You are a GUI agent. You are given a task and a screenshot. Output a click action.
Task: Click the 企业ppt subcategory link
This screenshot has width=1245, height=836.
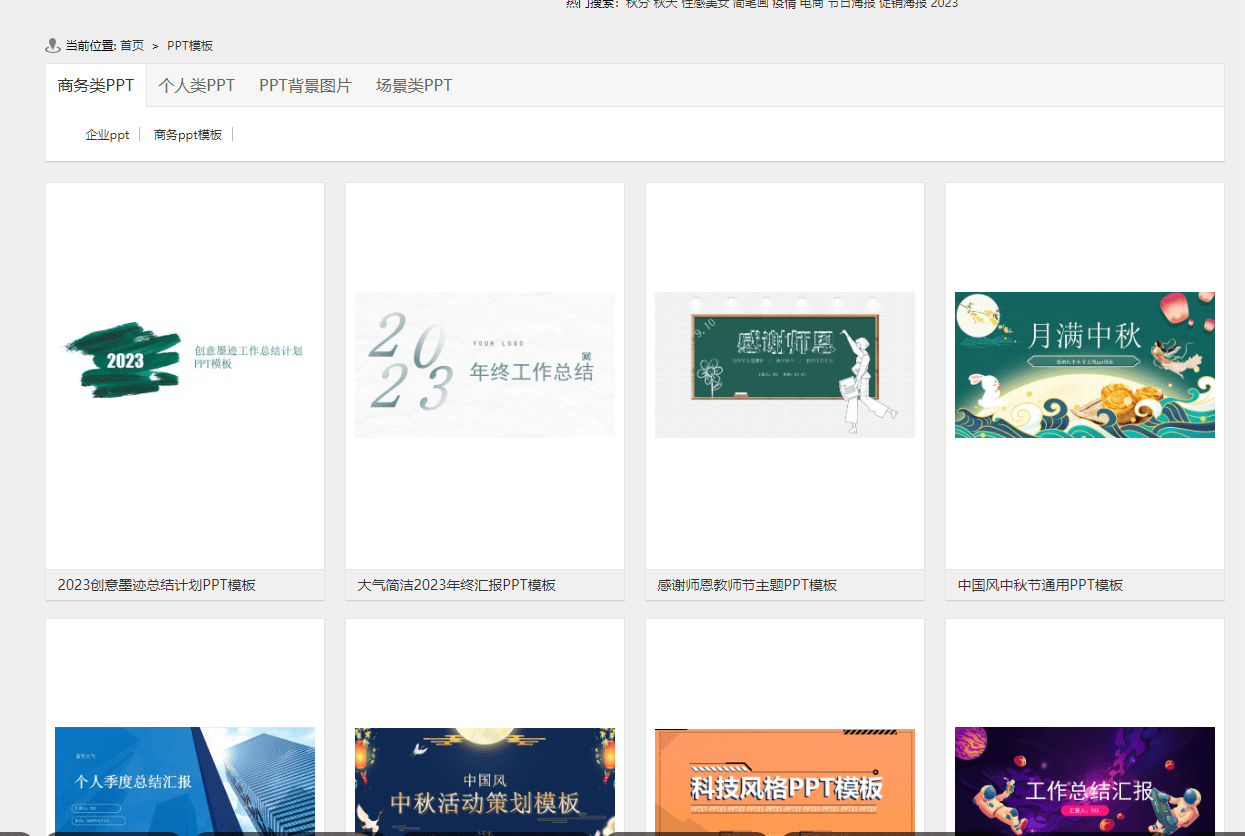point(107,135)
